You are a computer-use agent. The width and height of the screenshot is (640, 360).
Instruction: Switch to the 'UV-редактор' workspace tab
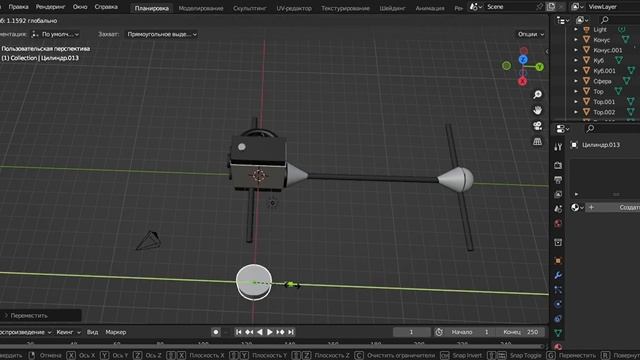(x=294, y=8)
